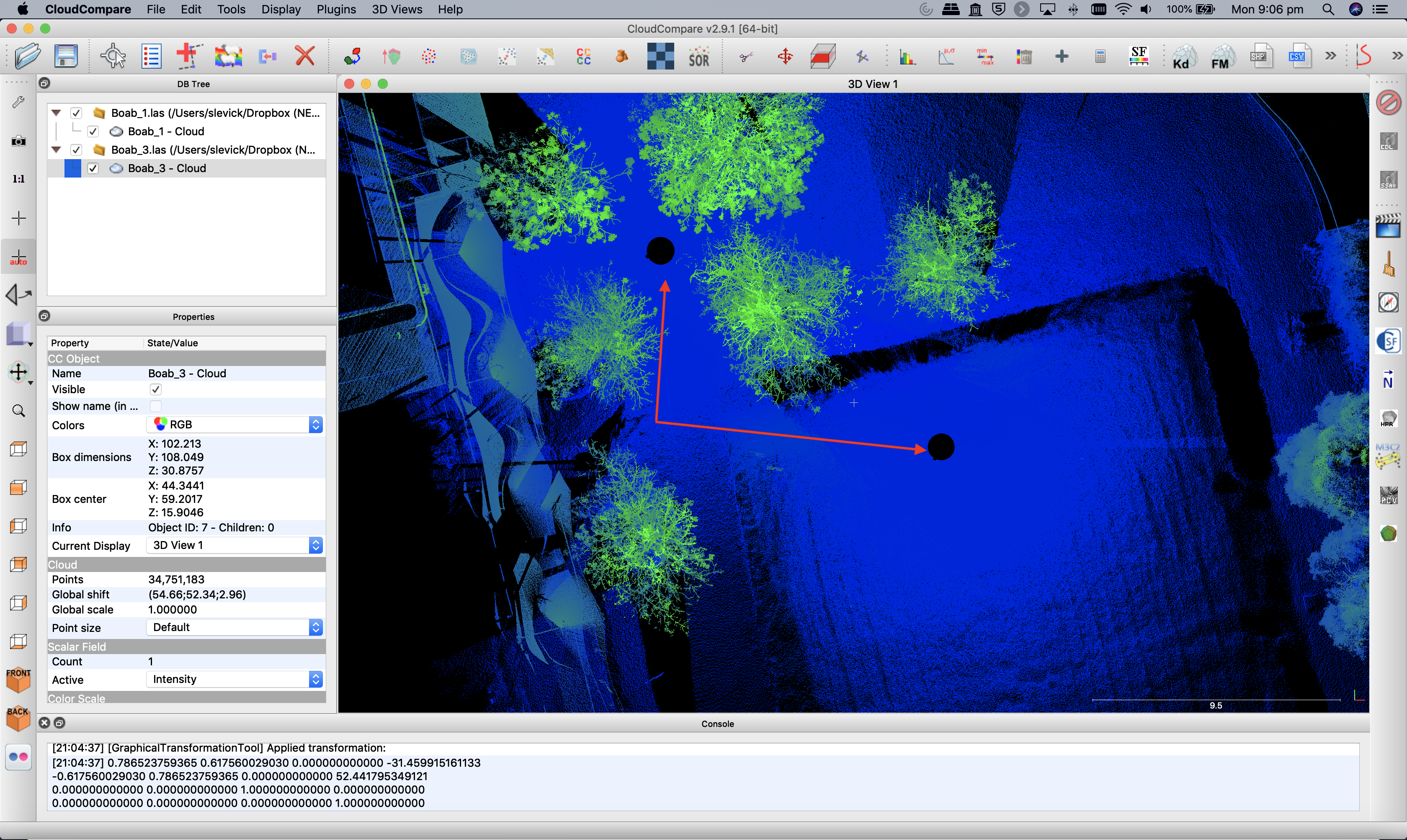
Task: Open the Colors RGB dropdown
Action: pos(235,425)
